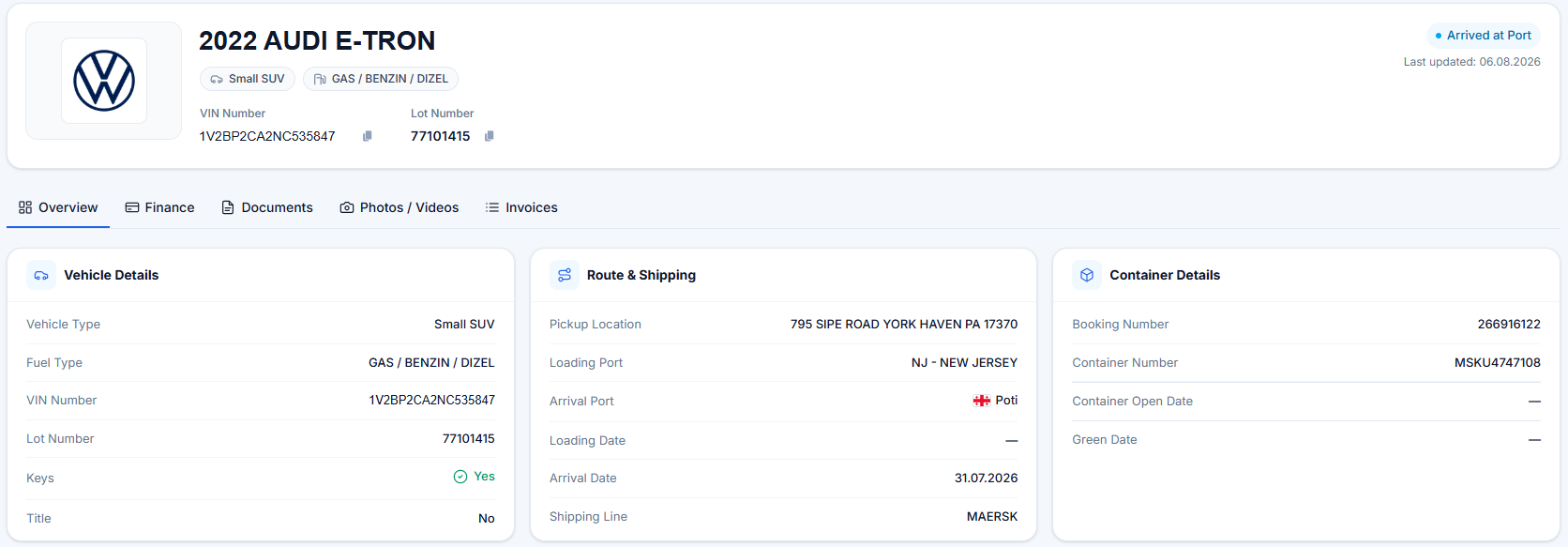Click the arrival port Poti text

coord(1006,401)
